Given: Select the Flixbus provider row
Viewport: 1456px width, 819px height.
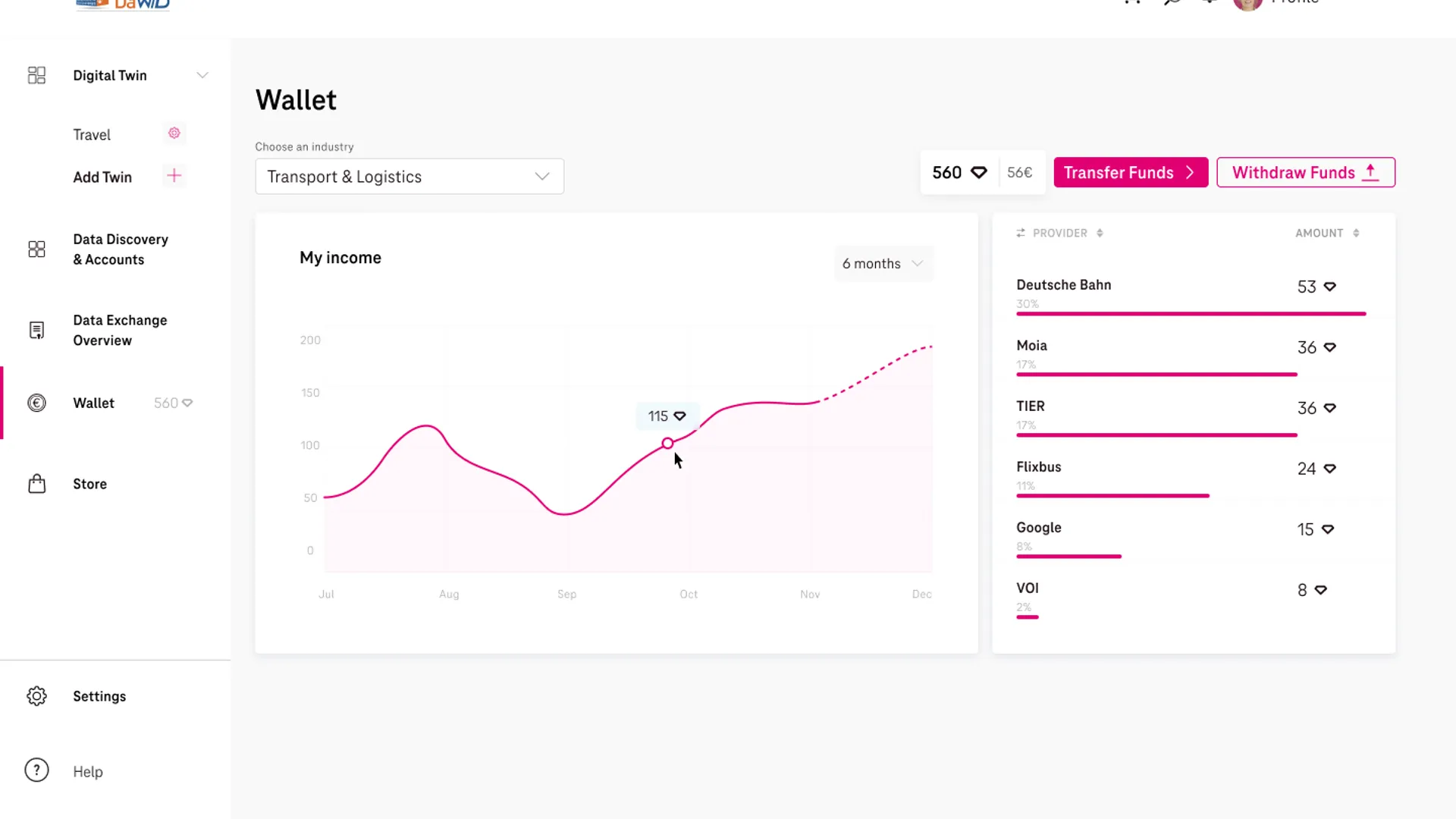Looking at the screenshot, I should (1191, 479).
